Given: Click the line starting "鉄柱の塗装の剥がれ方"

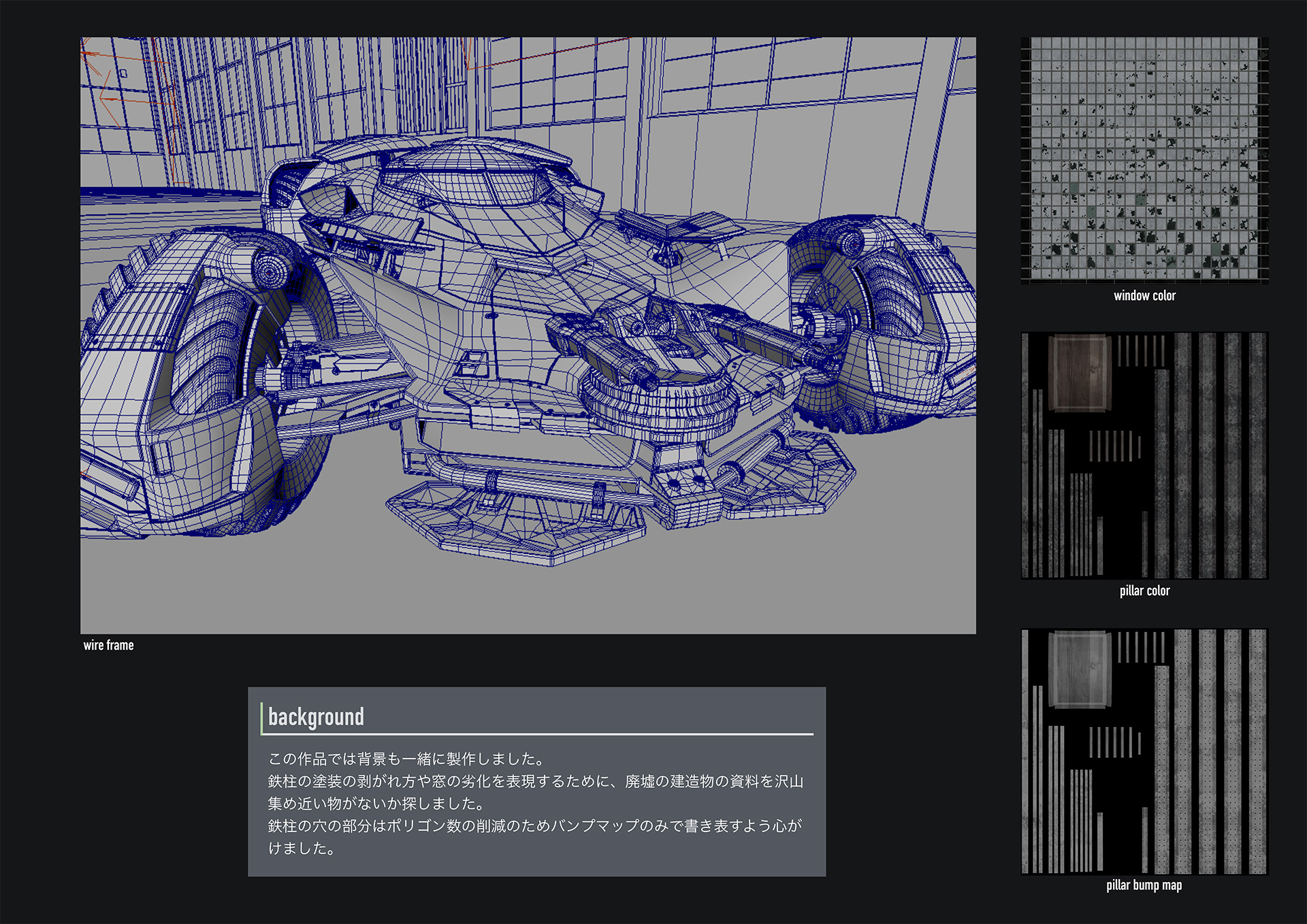Looking at the screenshot, I should 536,781.
